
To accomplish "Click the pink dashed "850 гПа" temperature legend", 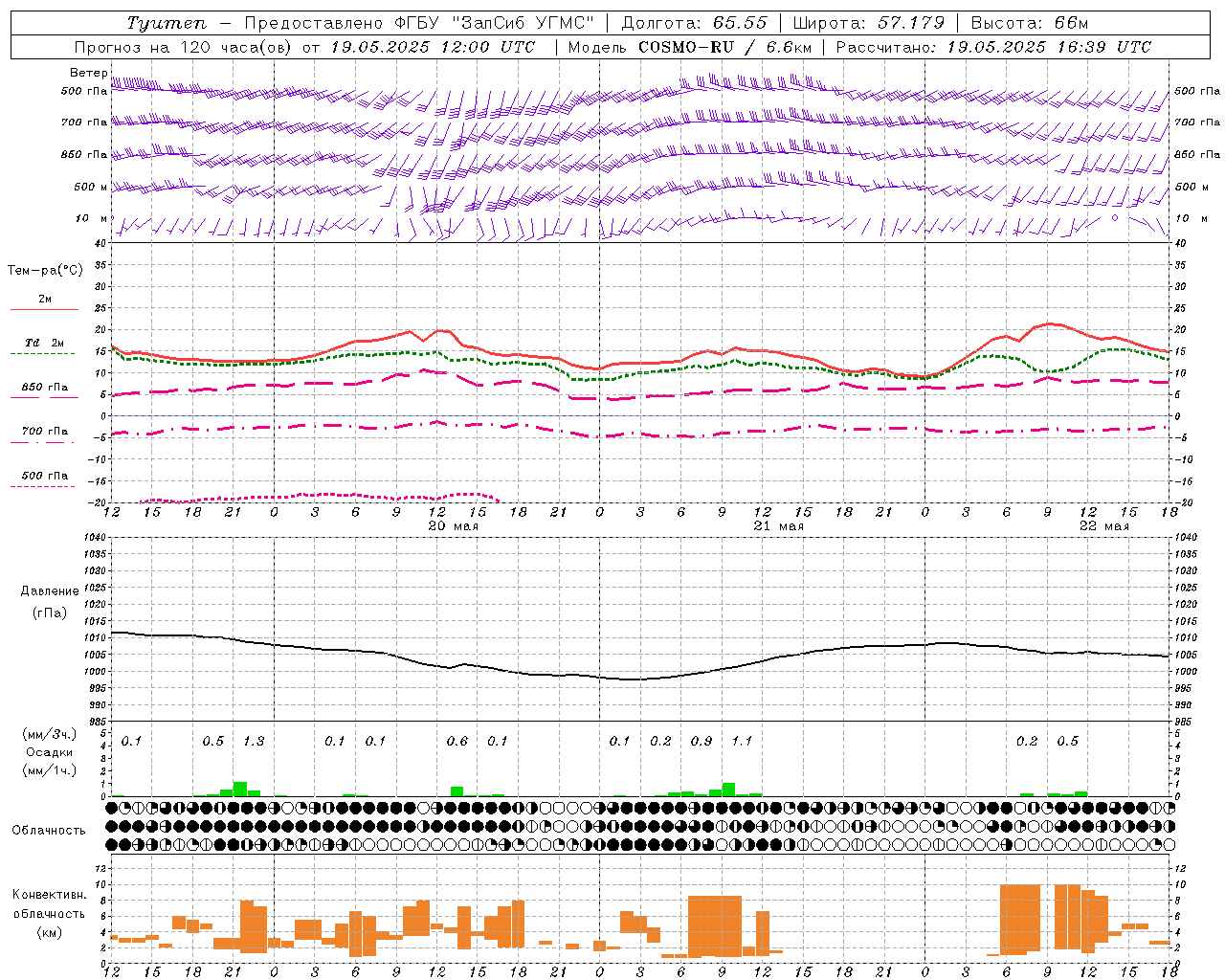I will [x=44, y=391].
